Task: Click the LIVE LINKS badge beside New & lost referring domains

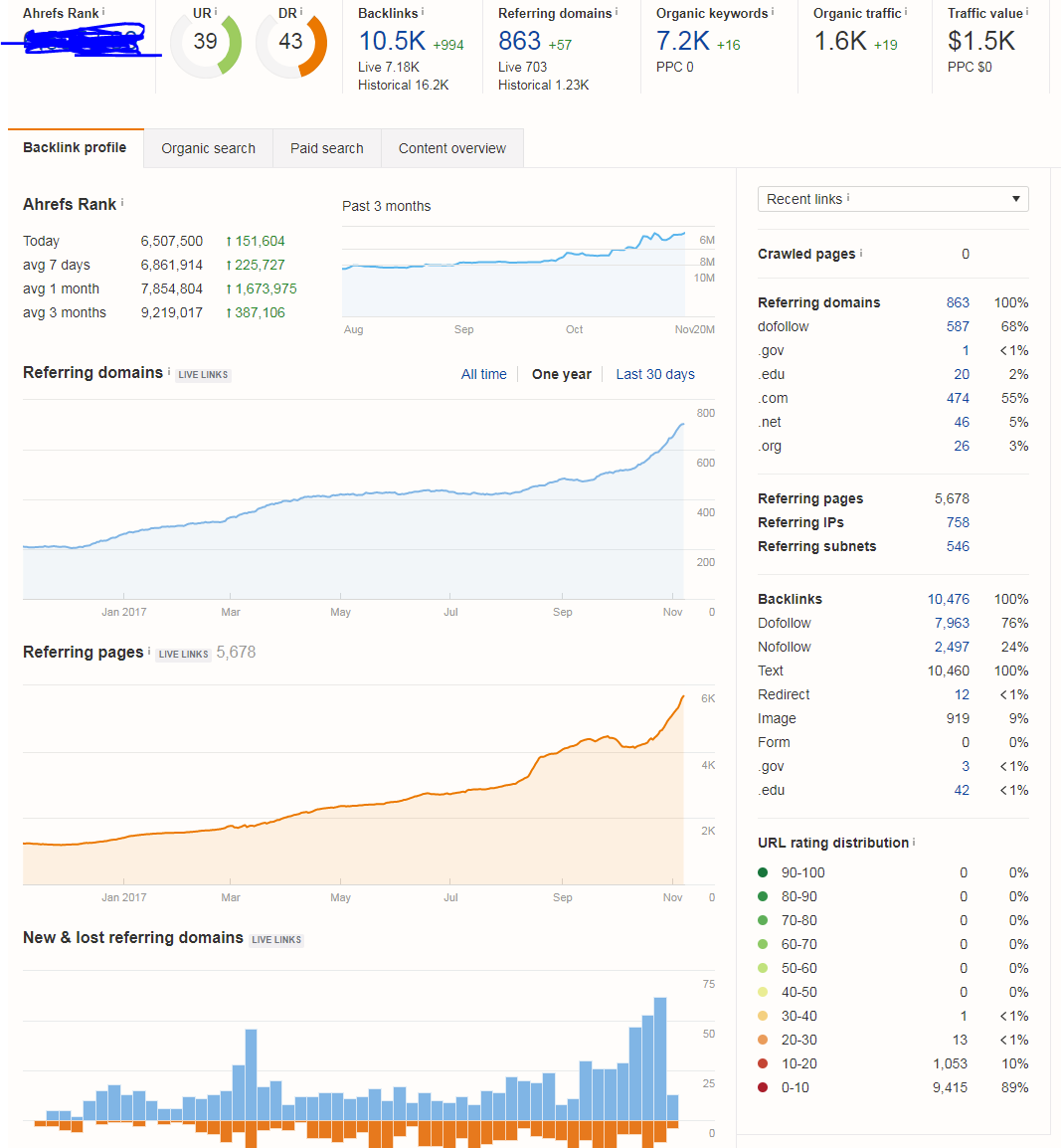Action: (x=276, y=939)
